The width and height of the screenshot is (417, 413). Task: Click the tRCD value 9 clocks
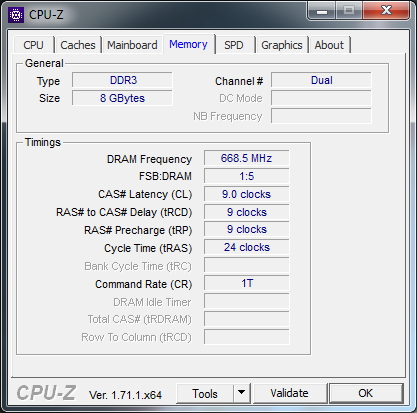[247, 212]
